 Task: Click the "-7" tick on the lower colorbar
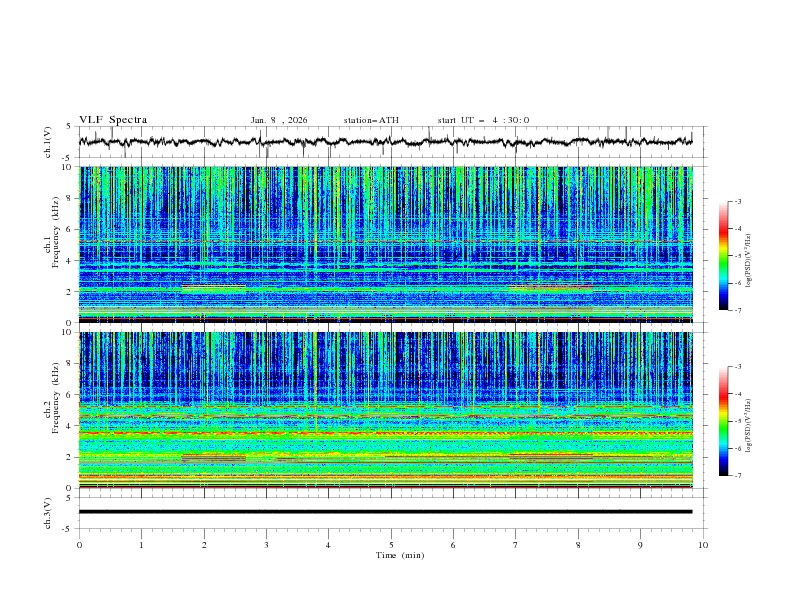tap(737, 476)
